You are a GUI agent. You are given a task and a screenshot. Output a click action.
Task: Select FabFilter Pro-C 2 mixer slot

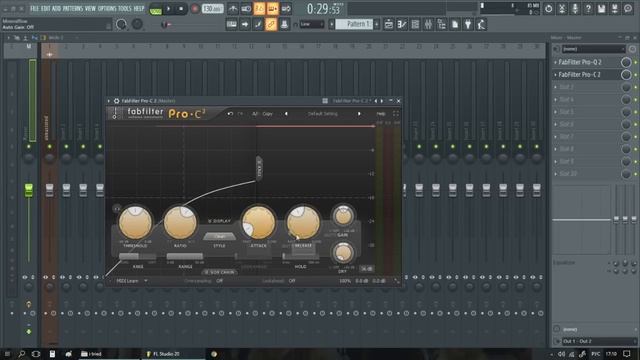579,75
